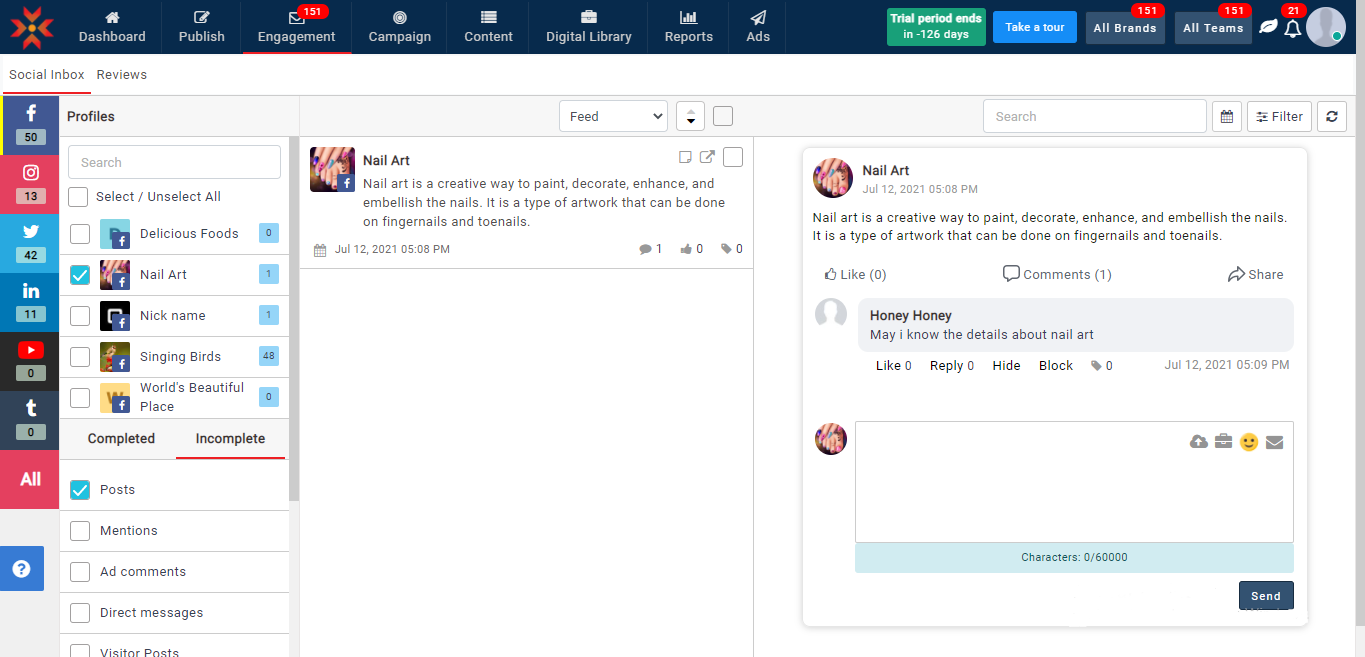Insert an emoji into the reply box
Screen dimensions: 1365x657
(x=1248, y=442)
